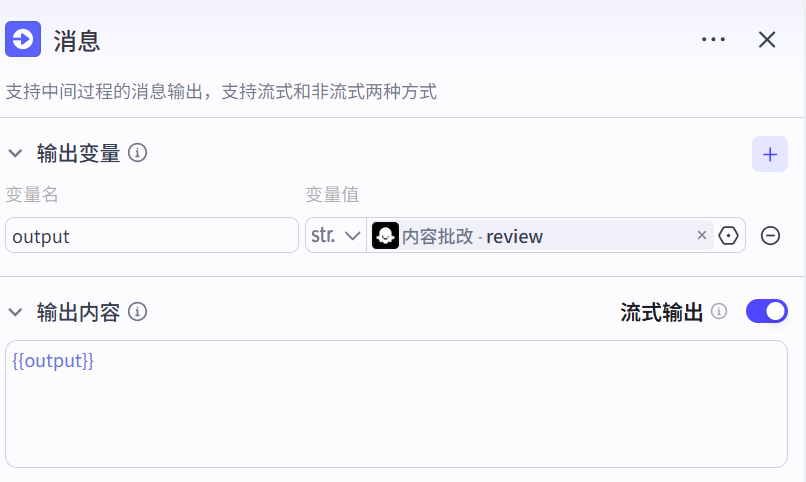Click the hexagon variable reference icon
The image size is (806, 482).
point(728,235)
